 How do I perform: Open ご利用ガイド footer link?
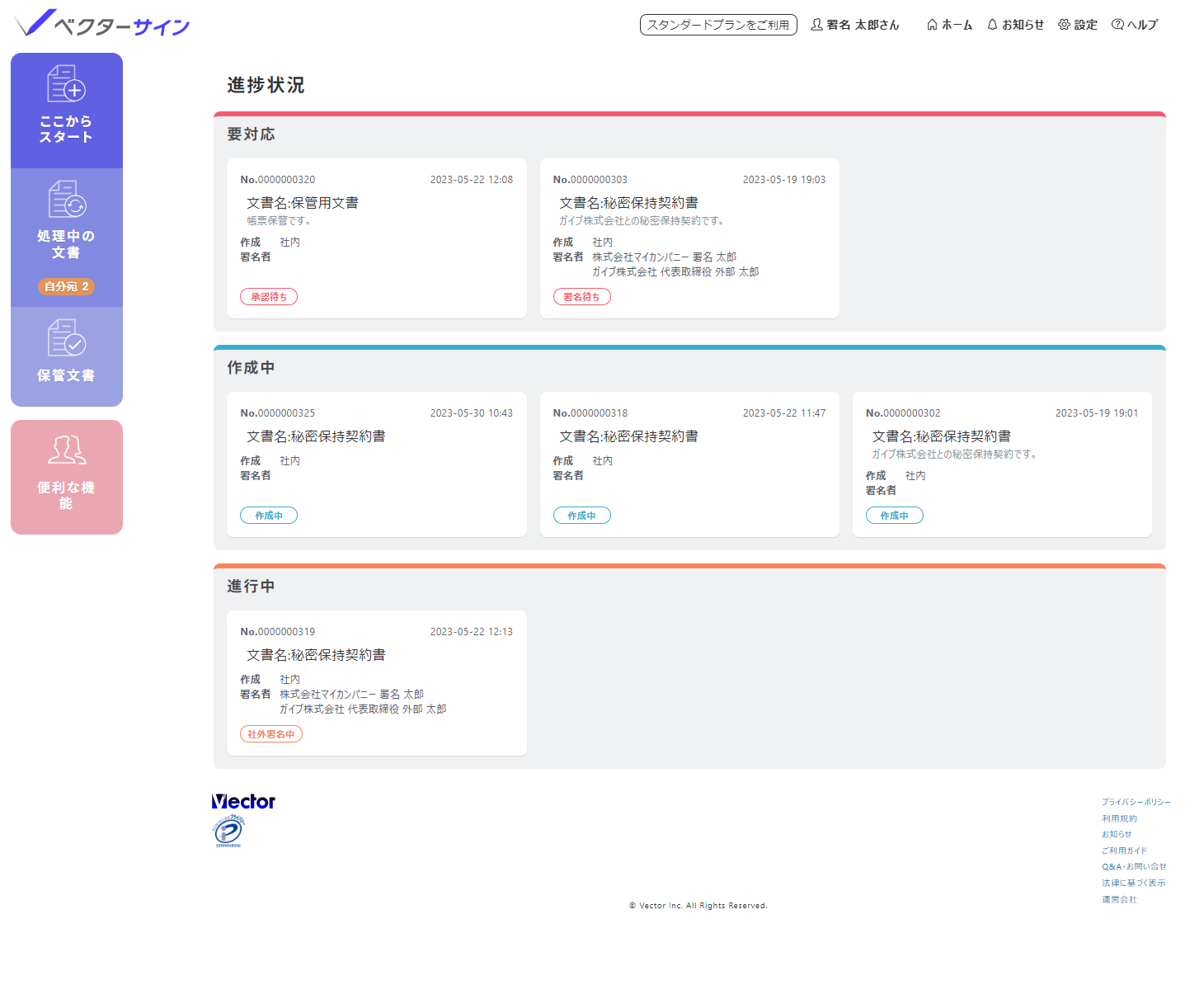1125,851
